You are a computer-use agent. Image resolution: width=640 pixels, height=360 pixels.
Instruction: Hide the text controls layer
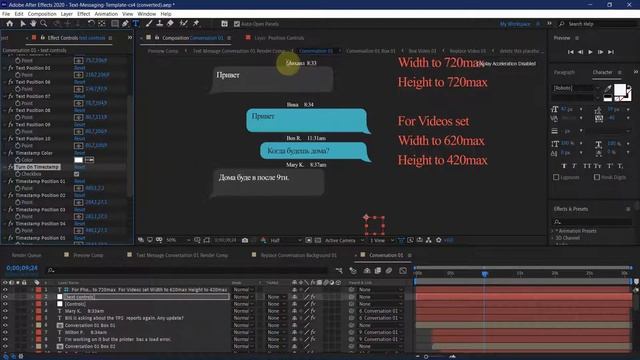tap(5, 297)
